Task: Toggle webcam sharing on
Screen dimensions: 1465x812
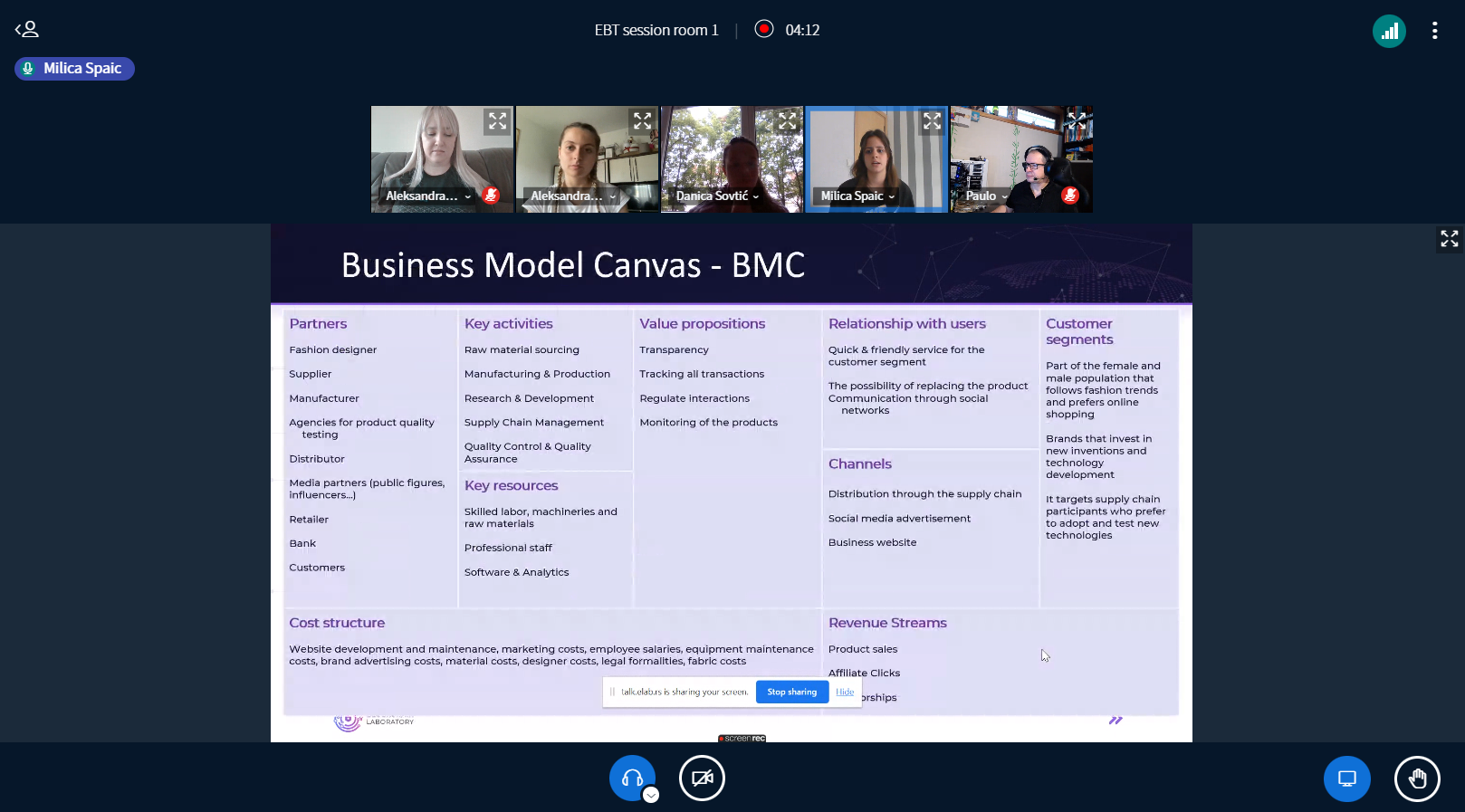Action: point(702,779)
